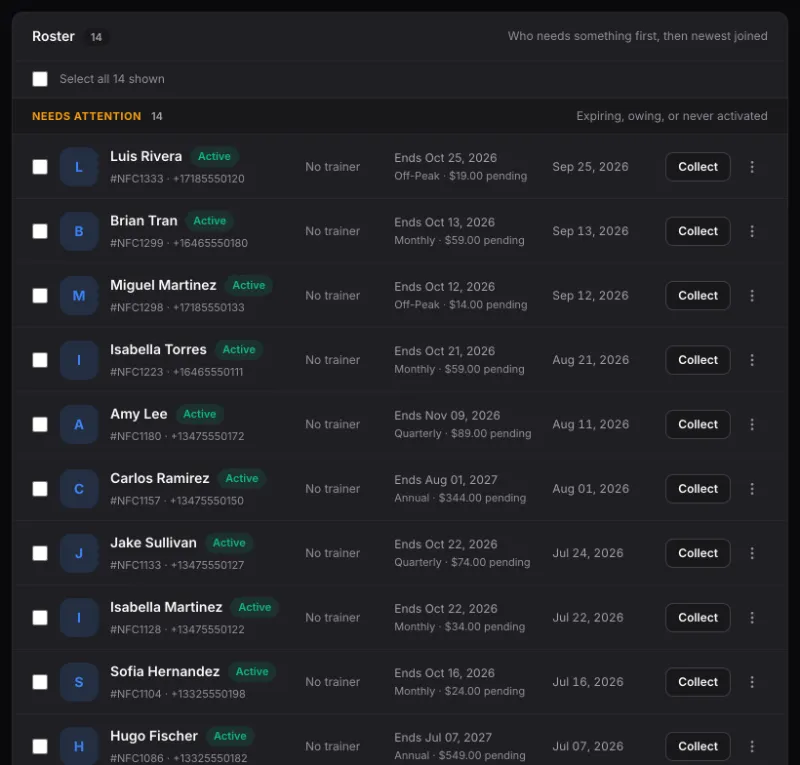The height and width of the screenshot is (765, 800).
Task: Open more options for Miguel Martinez
Action: (x=752, y=295)
